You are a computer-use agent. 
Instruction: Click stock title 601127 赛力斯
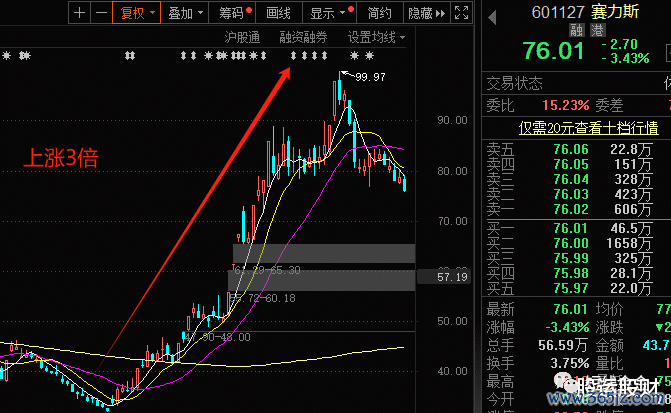(x=585, y=12)
